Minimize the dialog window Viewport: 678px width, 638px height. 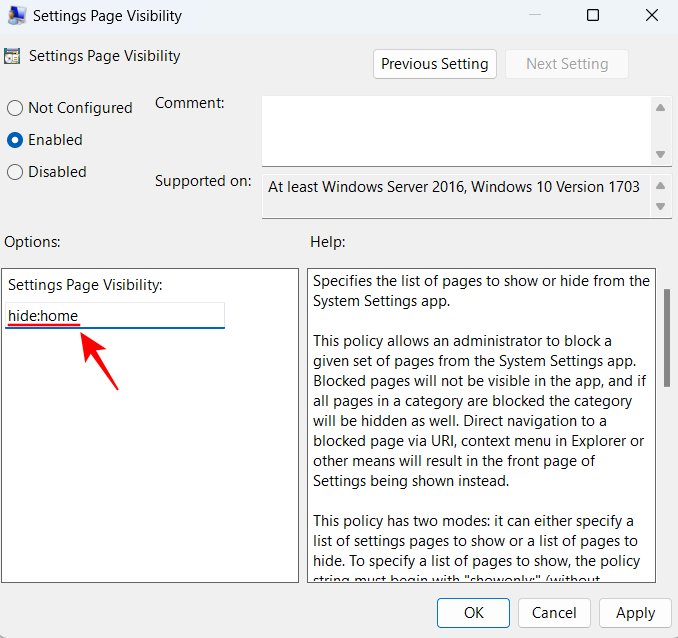click(535, 16)
